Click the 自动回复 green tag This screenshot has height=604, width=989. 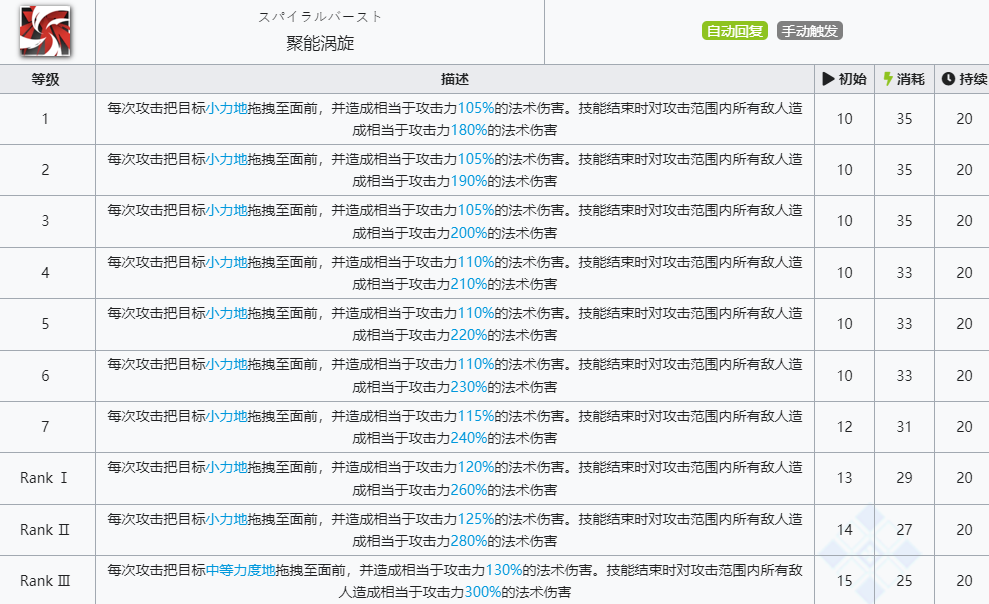point(735,30)
